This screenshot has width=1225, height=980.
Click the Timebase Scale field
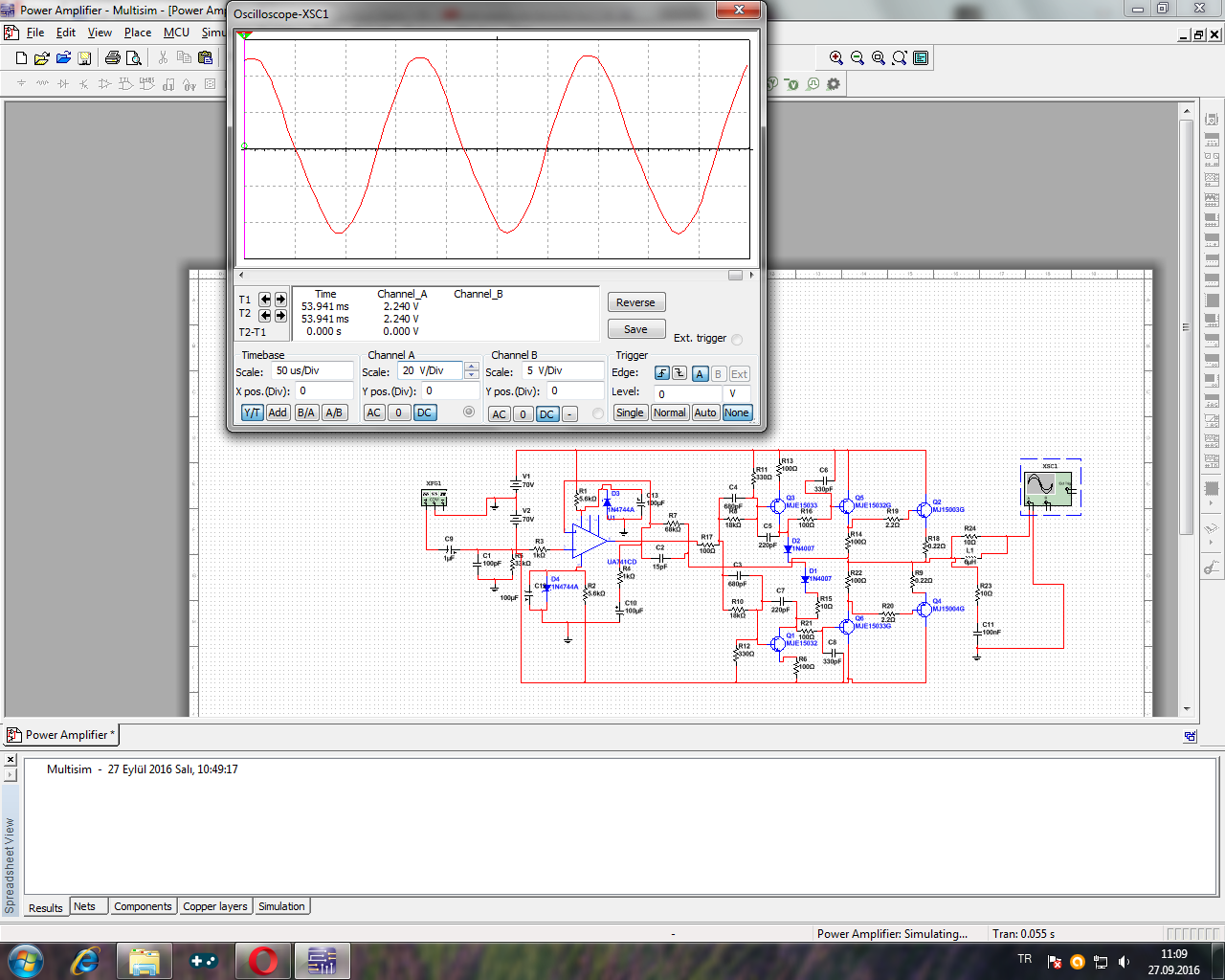click(x=311, y=370)
